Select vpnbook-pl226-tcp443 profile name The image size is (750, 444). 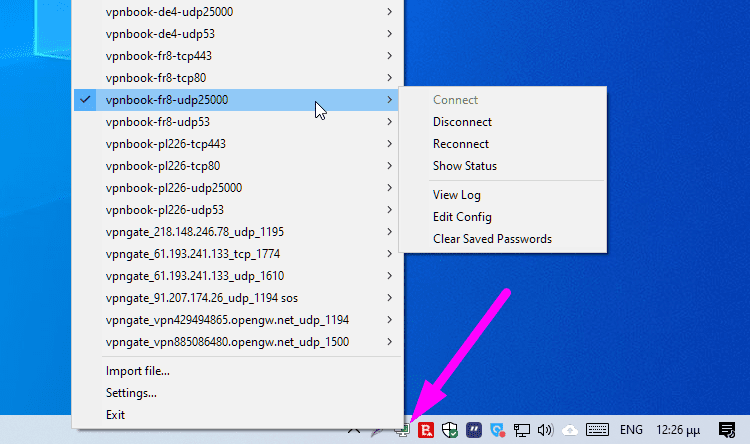tap(165, 144)
